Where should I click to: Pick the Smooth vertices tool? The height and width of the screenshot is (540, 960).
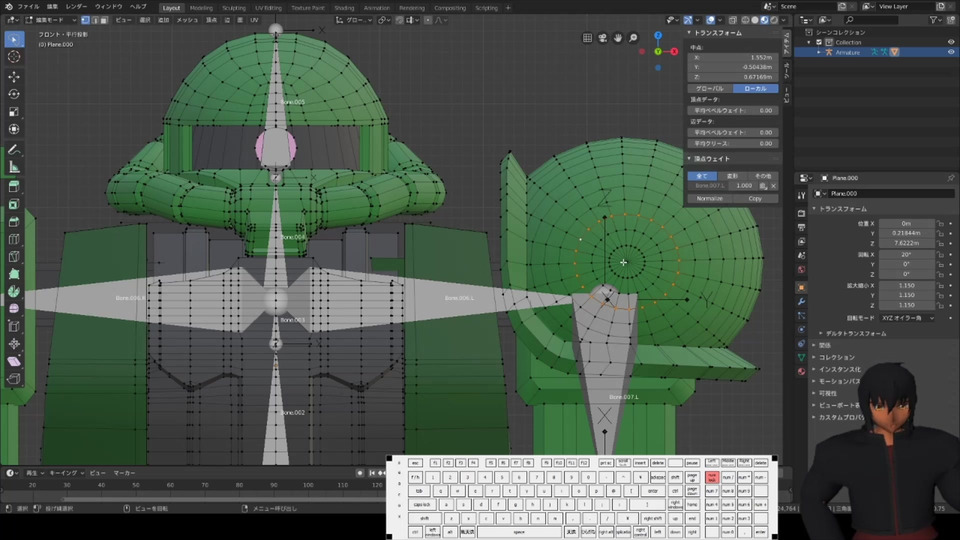[x=13, y=309]
